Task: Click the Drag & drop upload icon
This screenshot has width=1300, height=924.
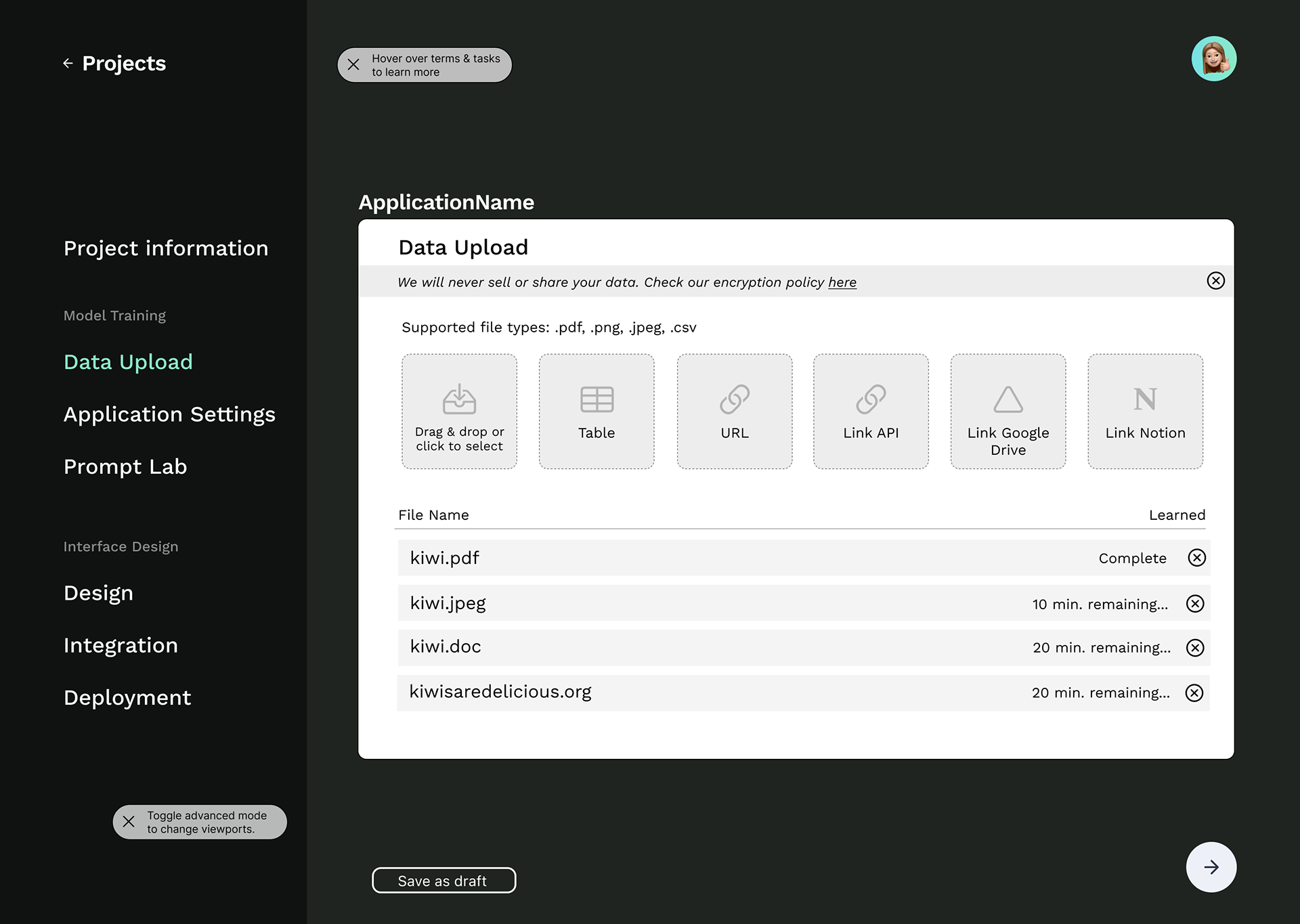Action: click(x=459, y=399)
